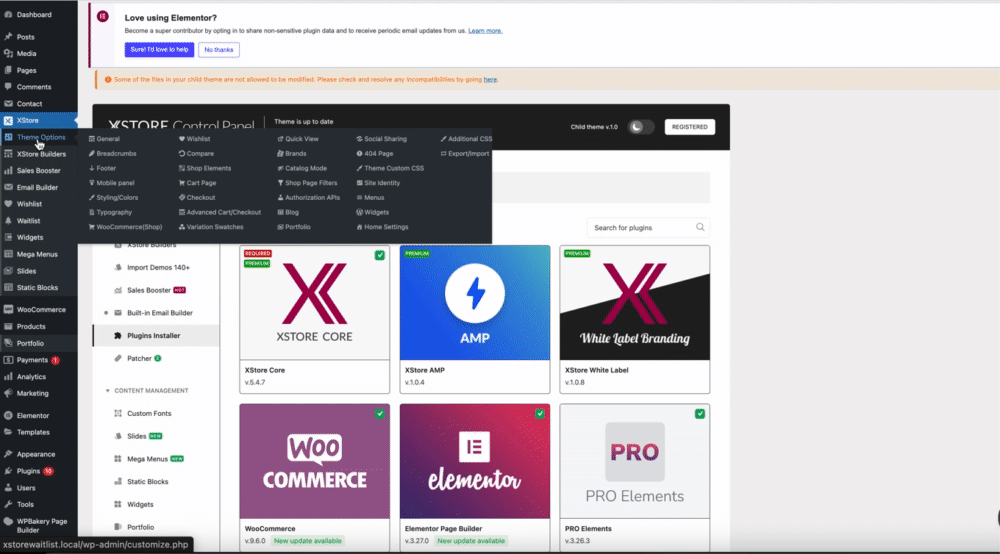This screenshot has width=1000, height=554.
Task: Follow the 'here' link in warning notice
Action: 490,80
